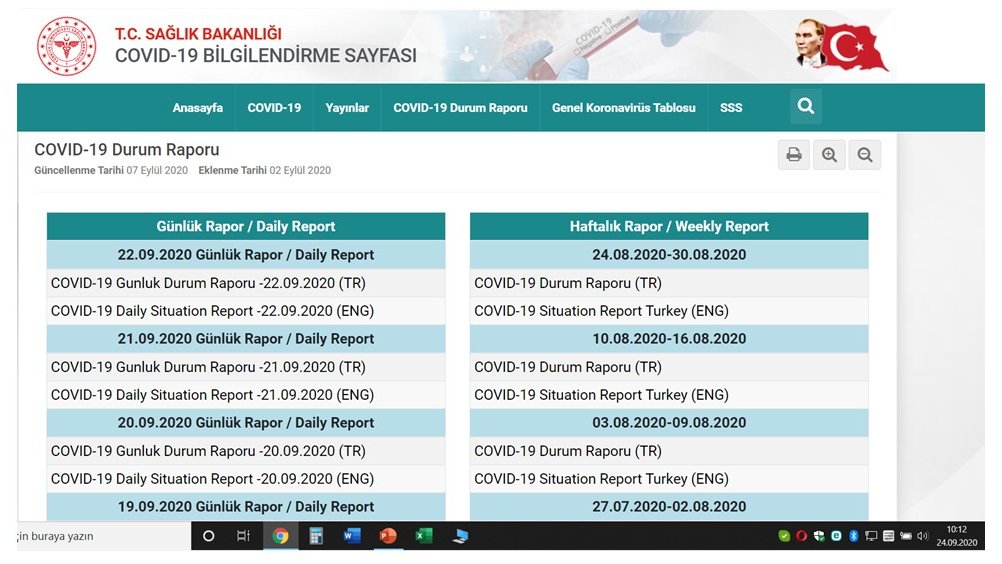Open Google Chrome from the taskbar
Screen dimensions: 1002x564
281,536
